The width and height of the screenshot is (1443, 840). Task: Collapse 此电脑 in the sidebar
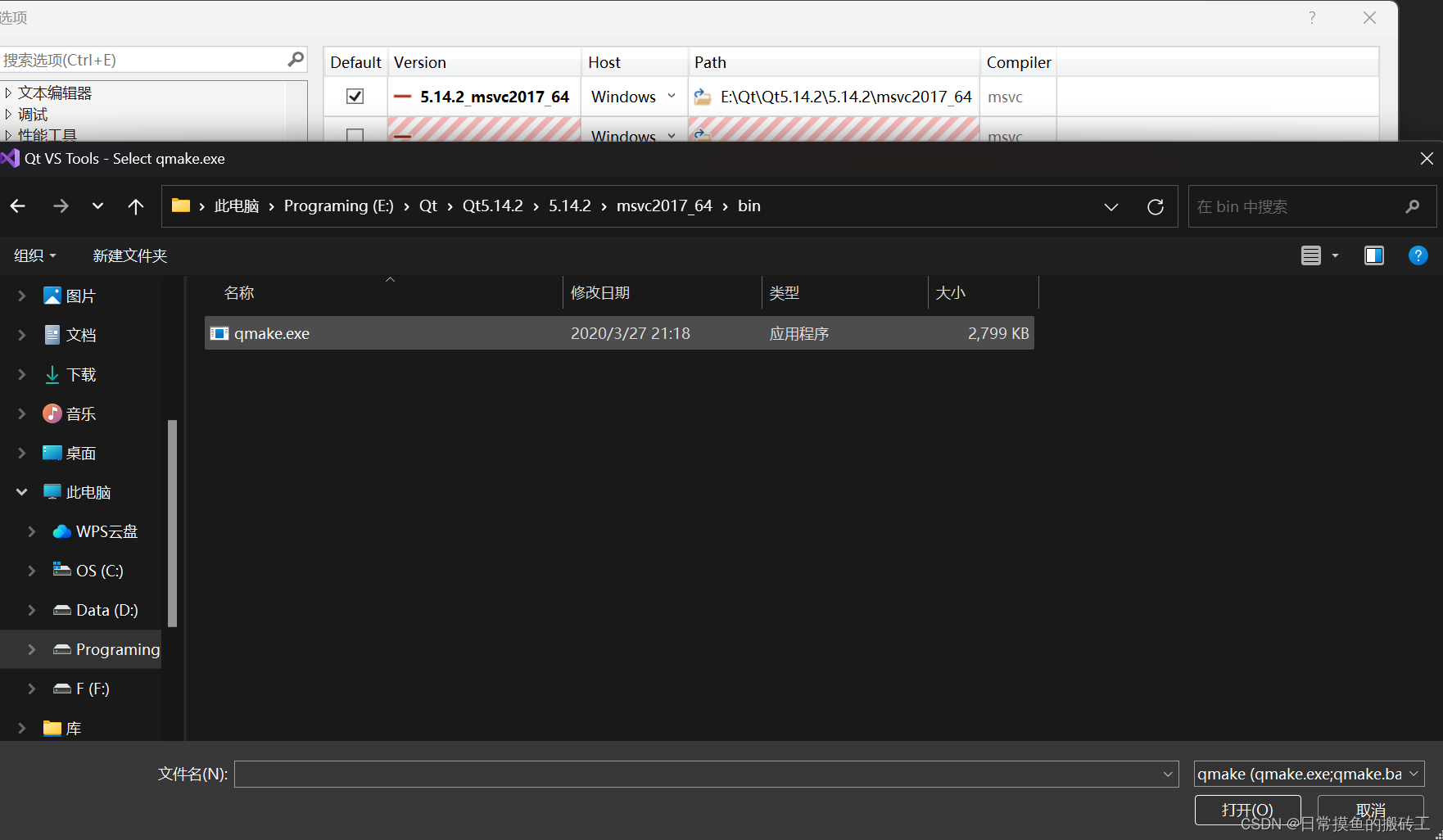(x=21, y=491)
